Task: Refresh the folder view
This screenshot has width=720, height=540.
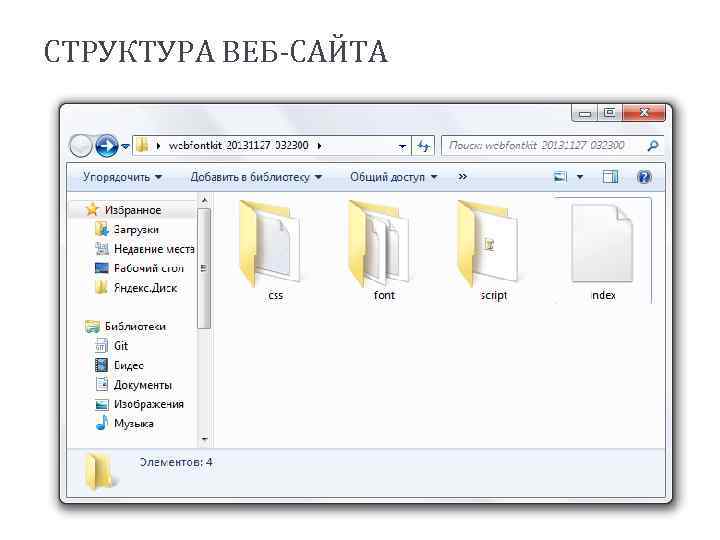Action: click(x=423, y=146)
